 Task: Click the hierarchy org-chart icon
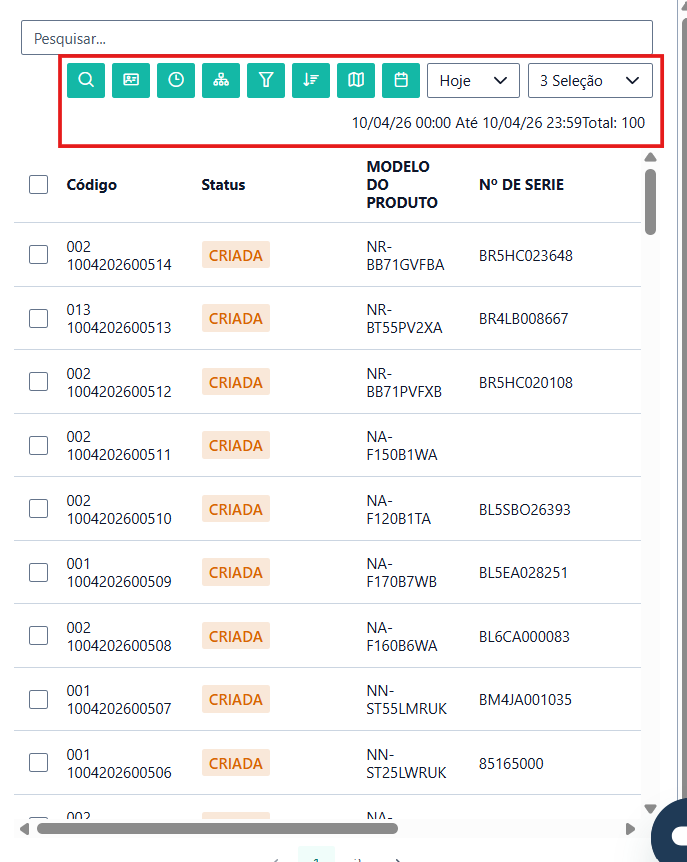click(221, 80)
